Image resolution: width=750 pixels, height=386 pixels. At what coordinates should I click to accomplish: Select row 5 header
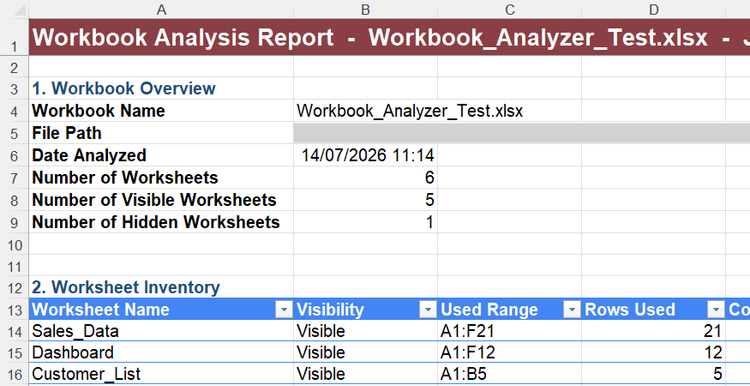(14, 133)
